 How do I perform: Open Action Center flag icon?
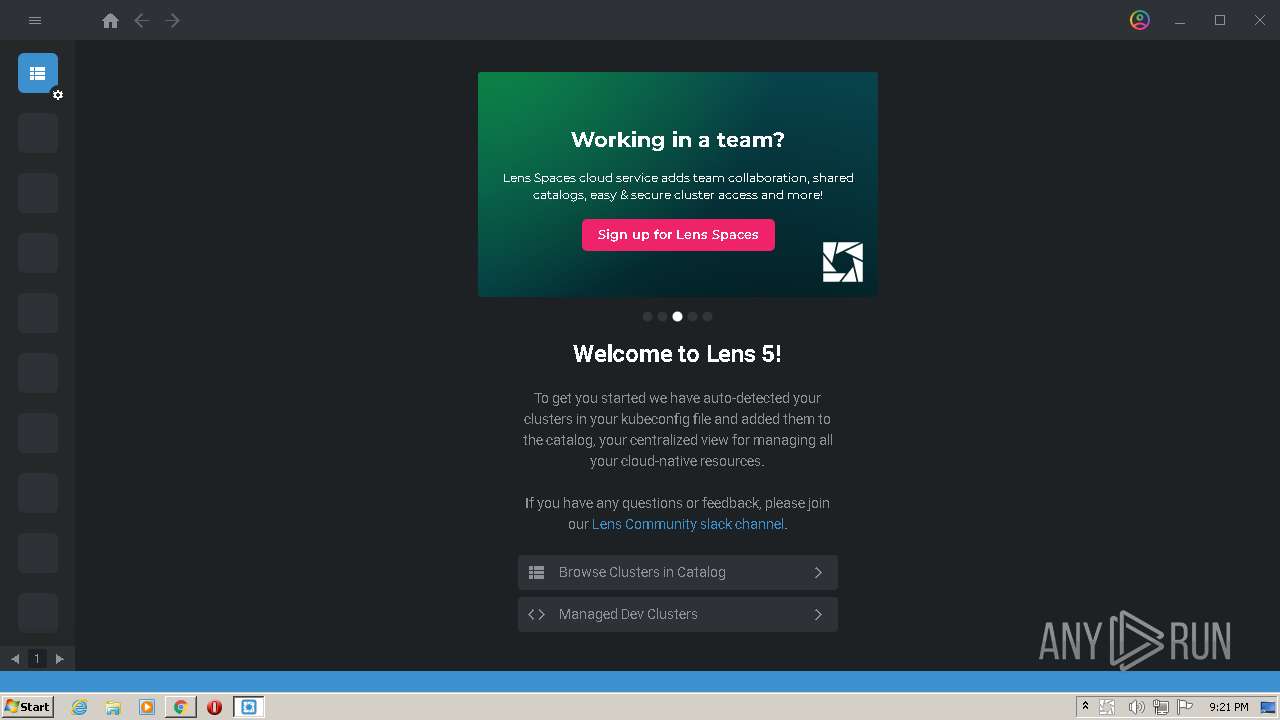1185,707
